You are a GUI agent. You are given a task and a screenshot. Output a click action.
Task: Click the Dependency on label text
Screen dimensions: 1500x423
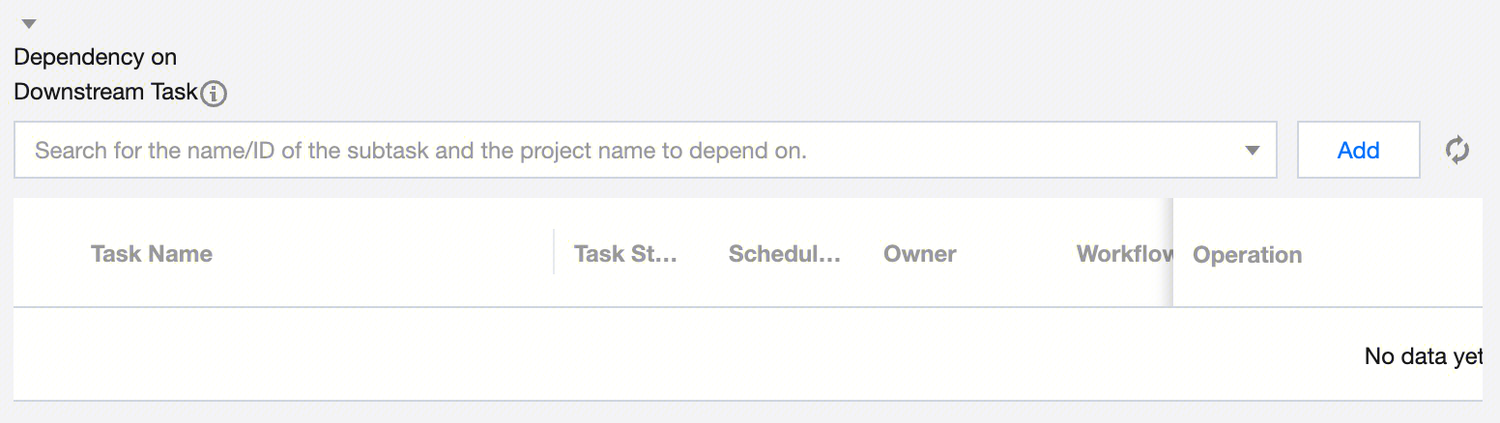point(95,57)
